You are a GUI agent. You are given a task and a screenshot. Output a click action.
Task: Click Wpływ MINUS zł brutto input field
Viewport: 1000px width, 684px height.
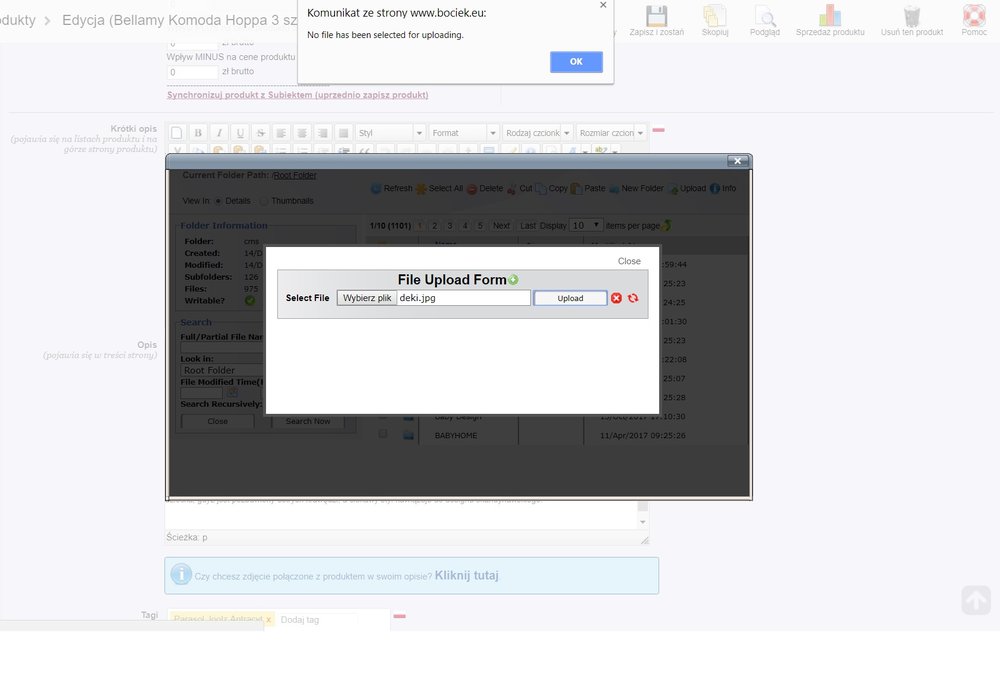click(x=193, y=72)
